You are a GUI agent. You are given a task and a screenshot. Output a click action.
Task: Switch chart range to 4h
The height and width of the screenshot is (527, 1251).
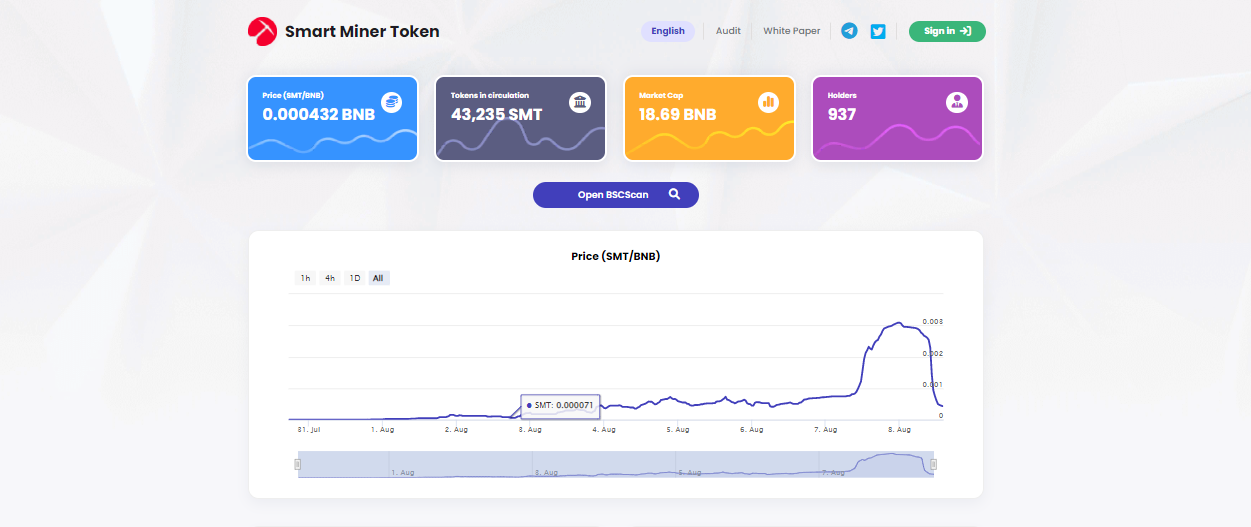[x=330, y=278]
